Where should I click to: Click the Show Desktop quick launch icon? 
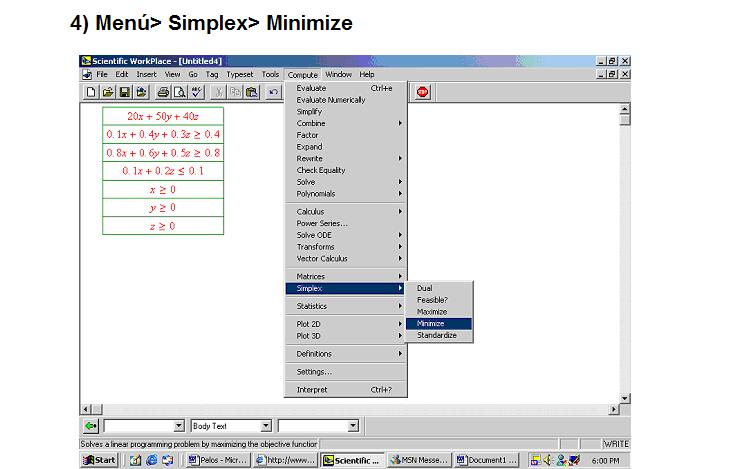coord(135,460)
